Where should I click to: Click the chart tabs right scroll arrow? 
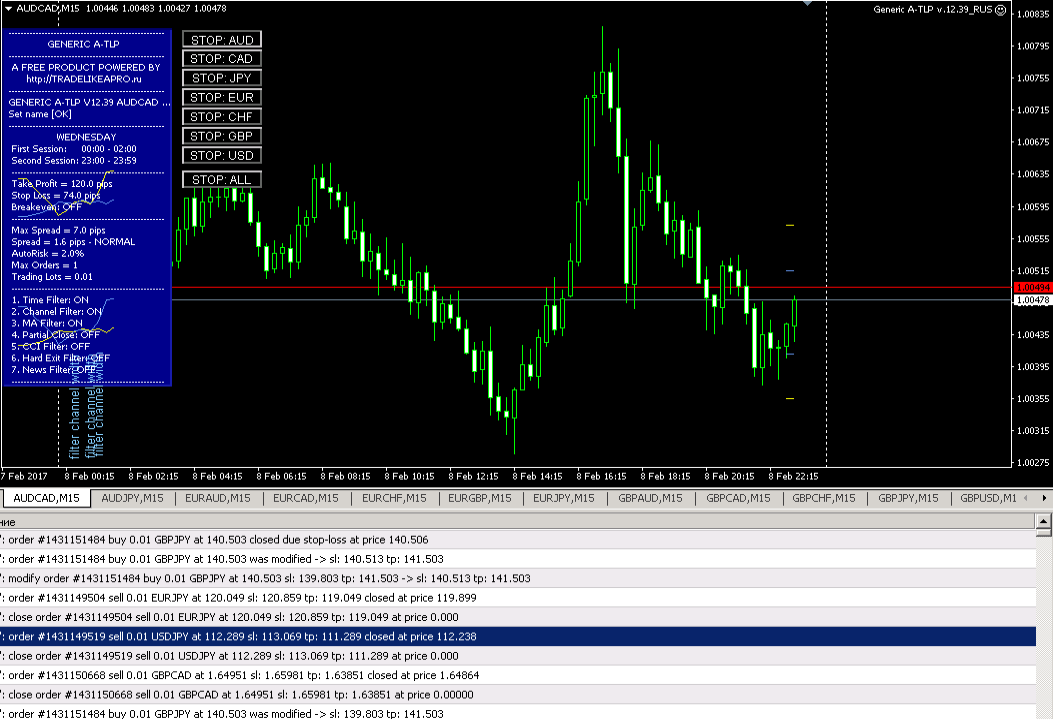1044,498
